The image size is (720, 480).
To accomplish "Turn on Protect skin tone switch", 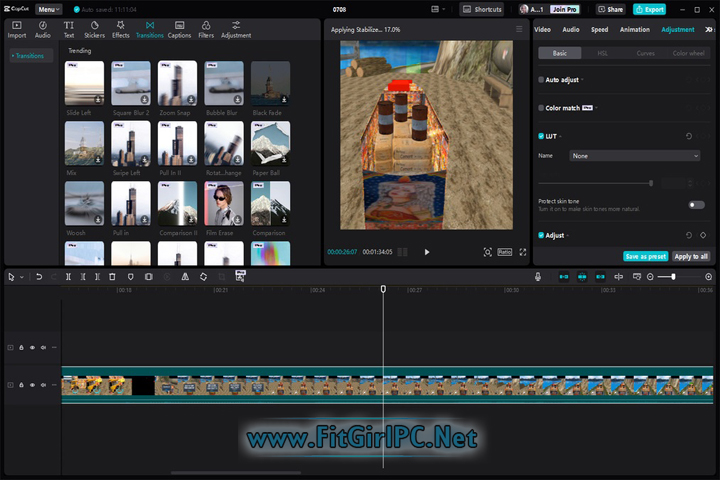I will (696, 204).
